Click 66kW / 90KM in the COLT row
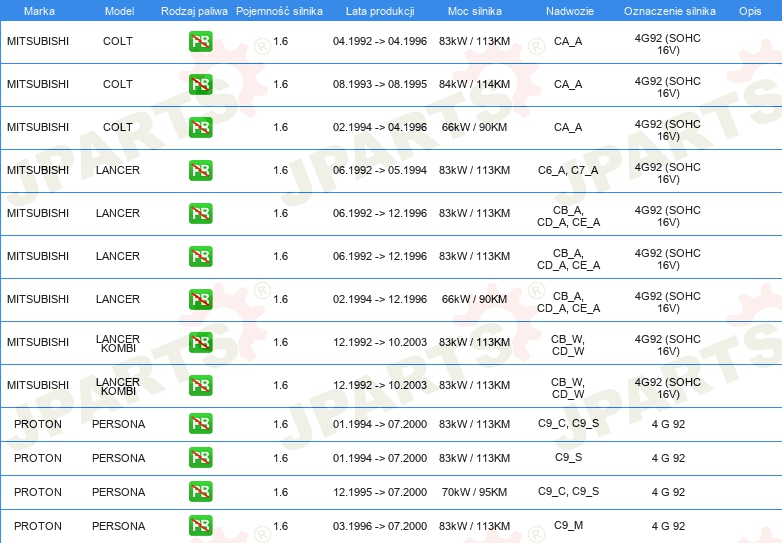The height and width of the screenshot is (543, 782). pos(474,127)
